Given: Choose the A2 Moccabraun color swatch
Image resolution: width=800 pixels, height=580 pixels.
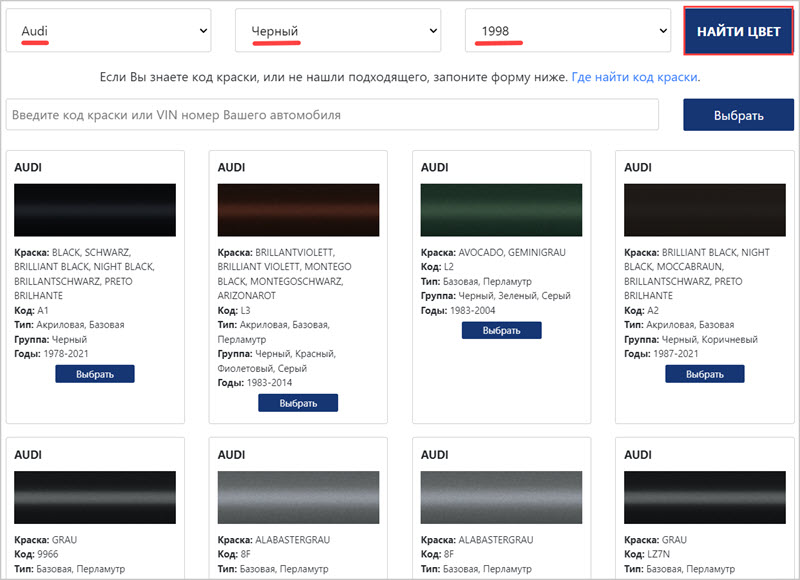Looking at the screenshot, I should coord(705,210).
